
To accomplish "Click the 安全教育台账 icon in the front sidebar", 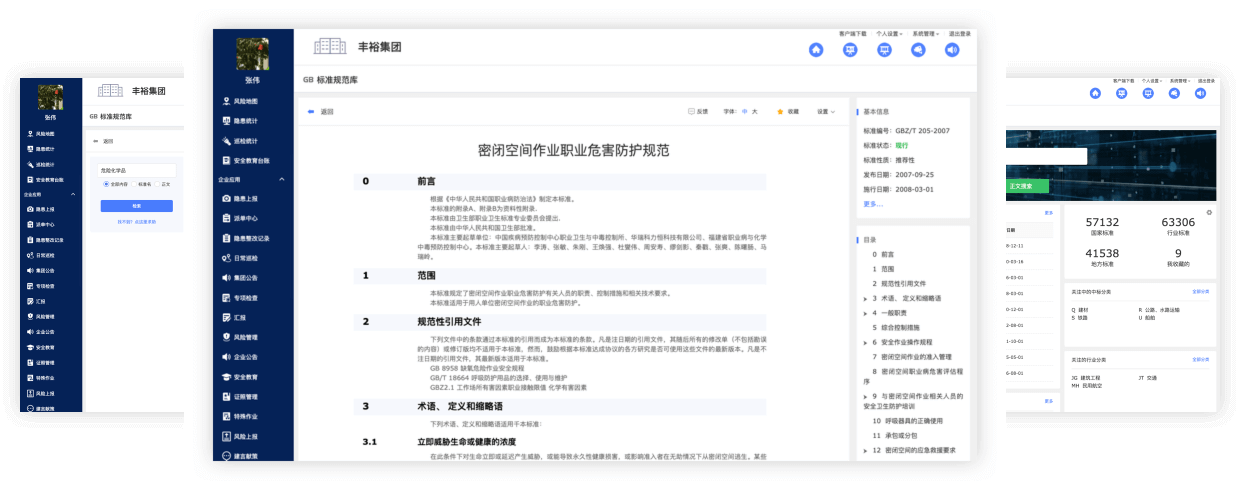I will click(x=226, y=160).
